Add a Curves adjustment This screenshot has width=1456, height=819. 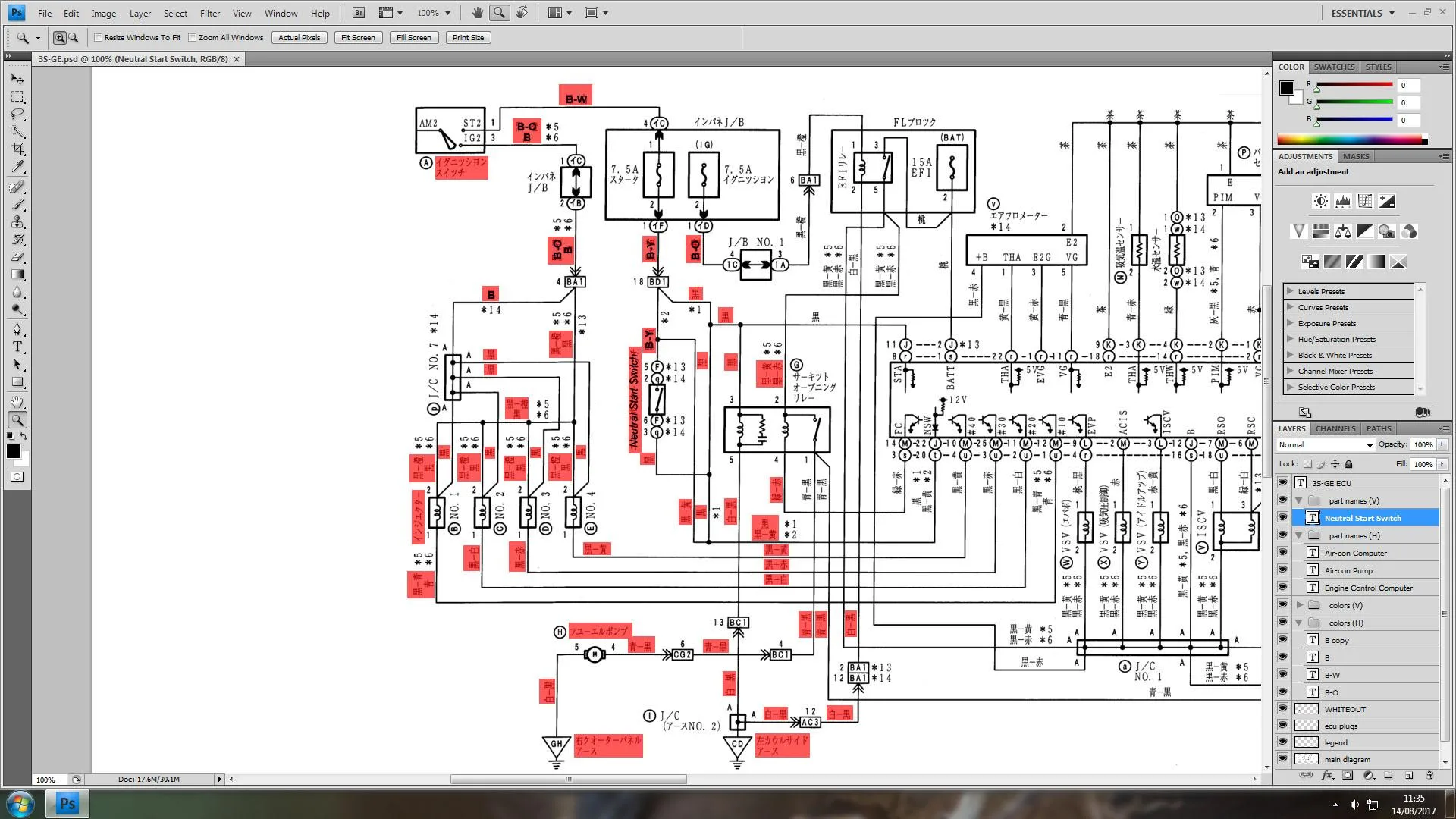click(1365, 201)
